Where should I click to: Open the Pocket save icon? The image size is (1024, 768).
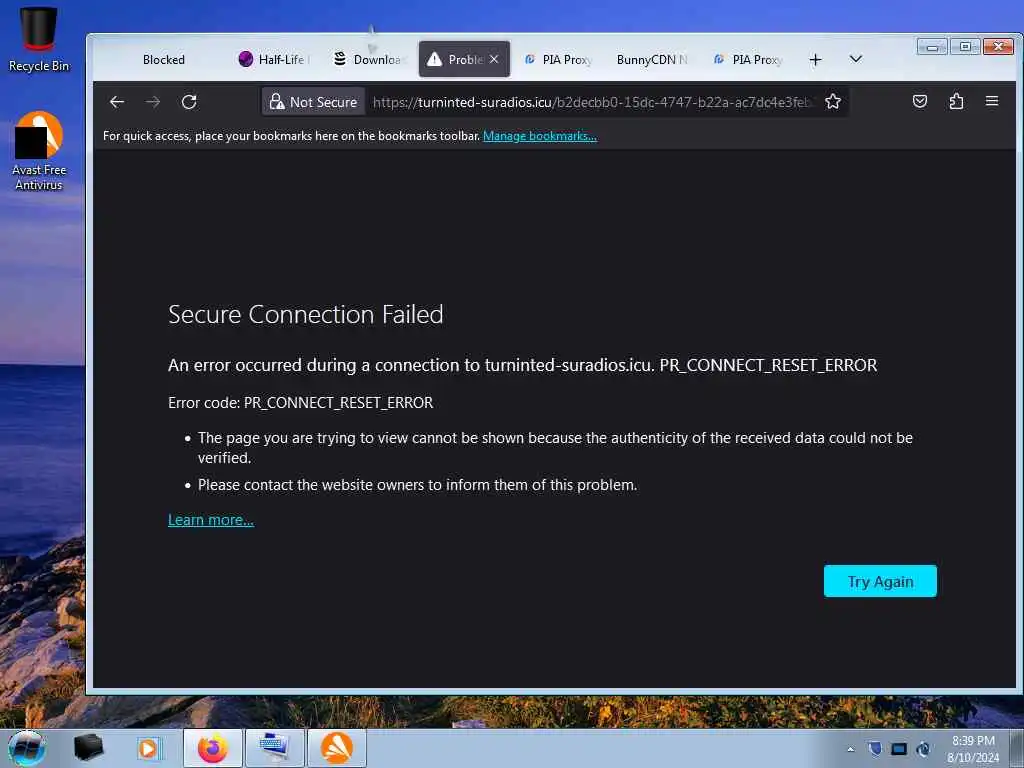click(920, 101)
